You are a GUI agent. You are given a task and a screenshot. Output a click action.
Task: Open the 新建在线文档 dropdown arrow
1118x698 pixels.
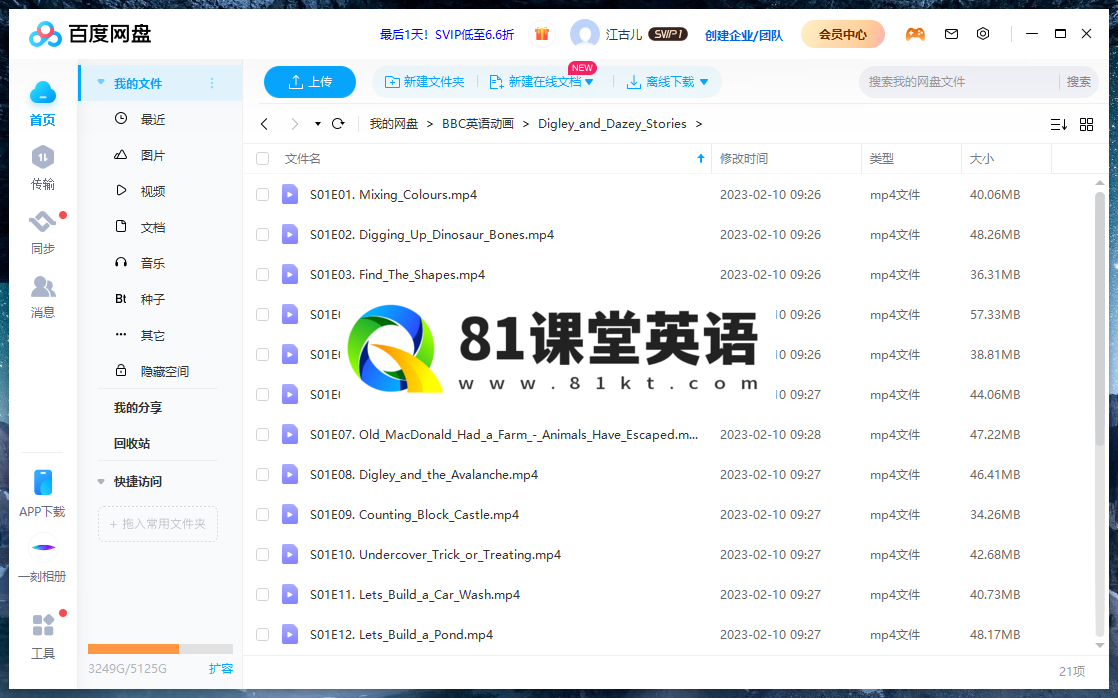pyautogui.click(x=589, y=83)
